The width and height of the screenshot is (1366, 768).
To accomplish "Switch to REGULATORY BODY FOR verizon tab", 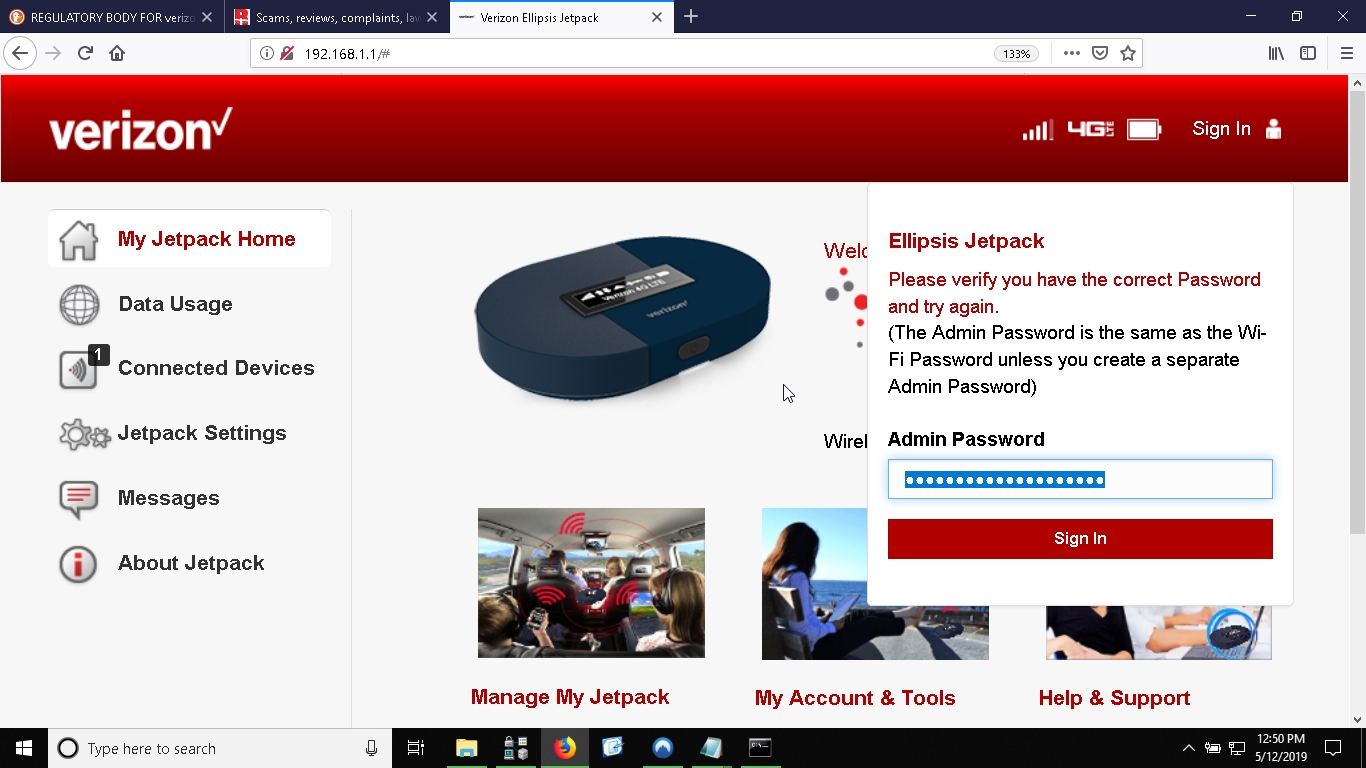I will [112, 17].
